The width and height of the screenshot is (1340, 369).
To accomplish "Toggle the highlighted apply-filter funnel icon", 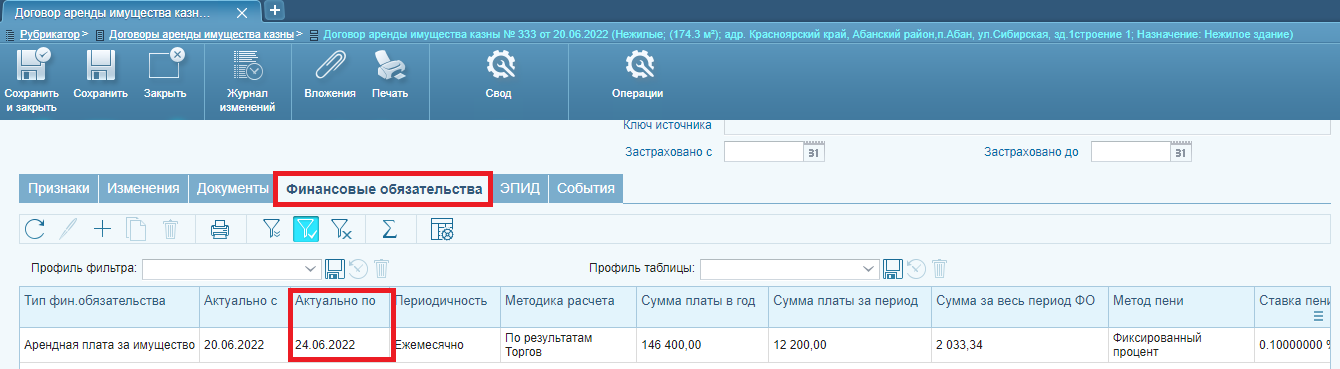I will (306, 229).
